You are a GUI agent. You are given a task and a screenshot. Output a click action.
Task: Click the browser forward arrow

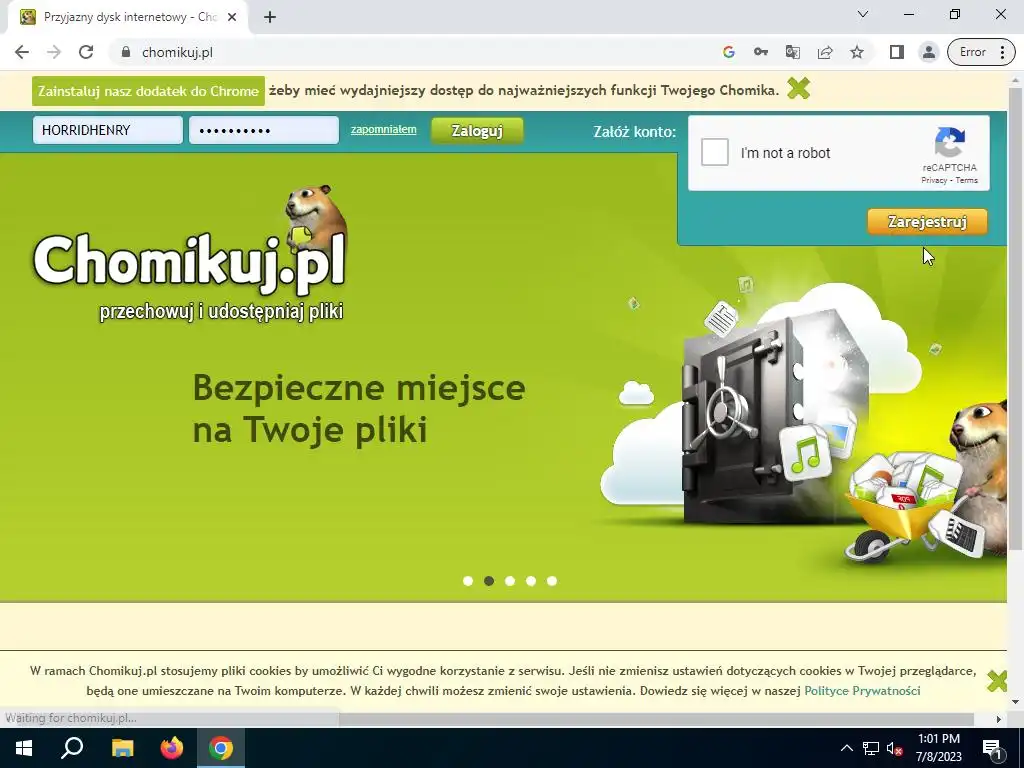click(x=54, y=52)
